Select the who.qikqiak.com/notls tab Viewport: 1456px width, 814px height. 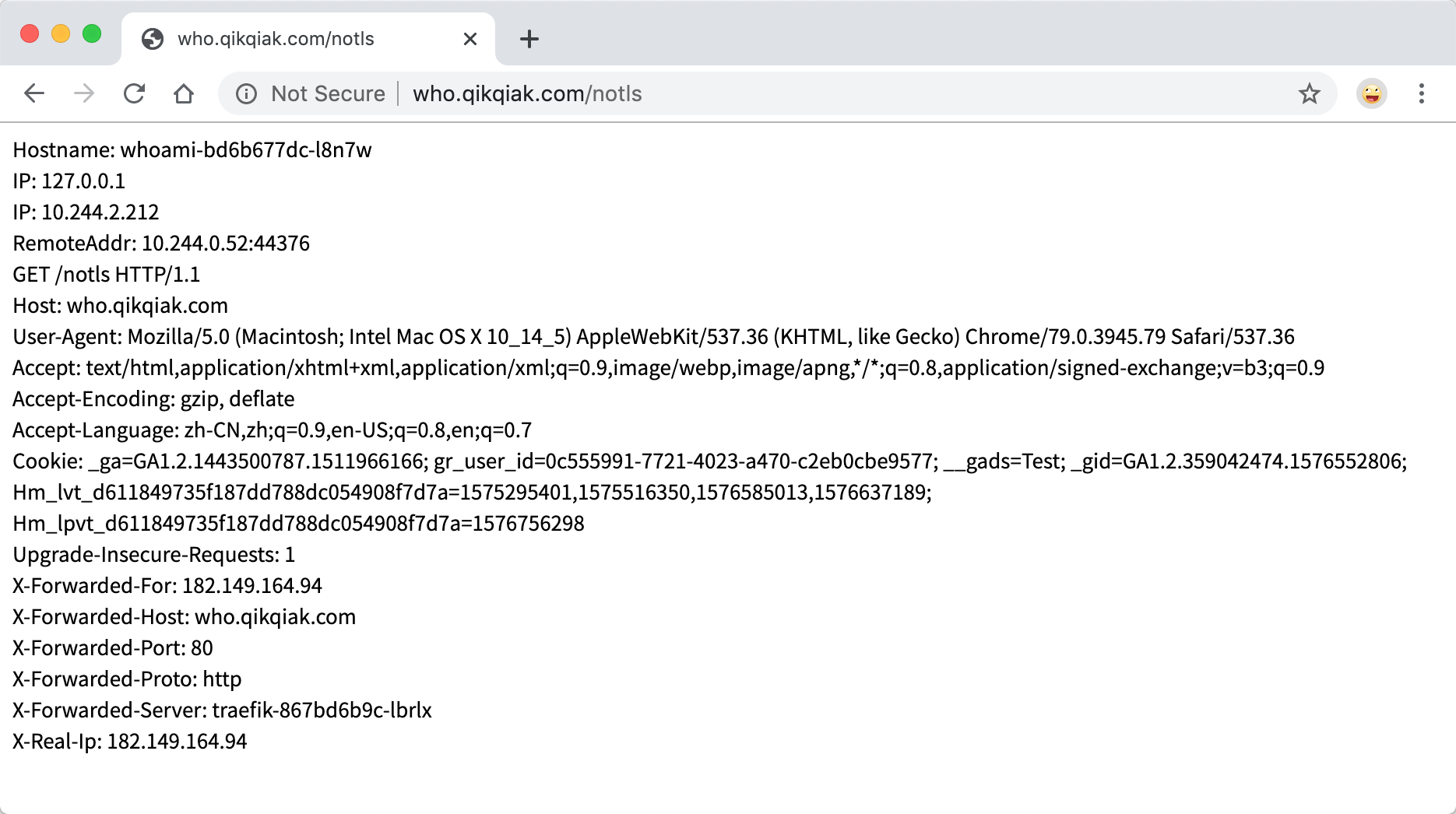click(x=296, y=39)
